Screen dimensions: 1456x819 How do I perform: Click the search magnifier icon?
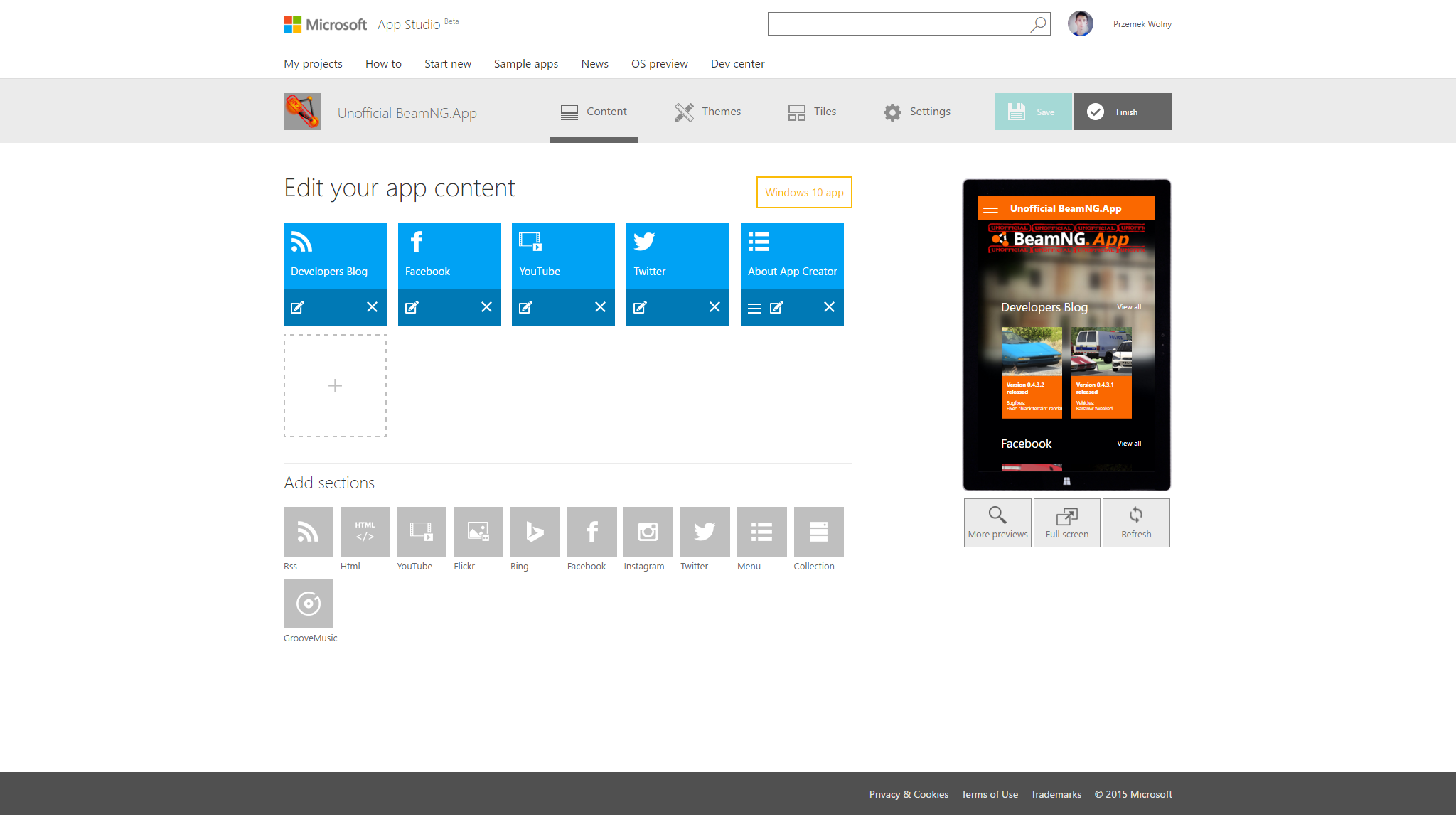tap(1038, 24)
